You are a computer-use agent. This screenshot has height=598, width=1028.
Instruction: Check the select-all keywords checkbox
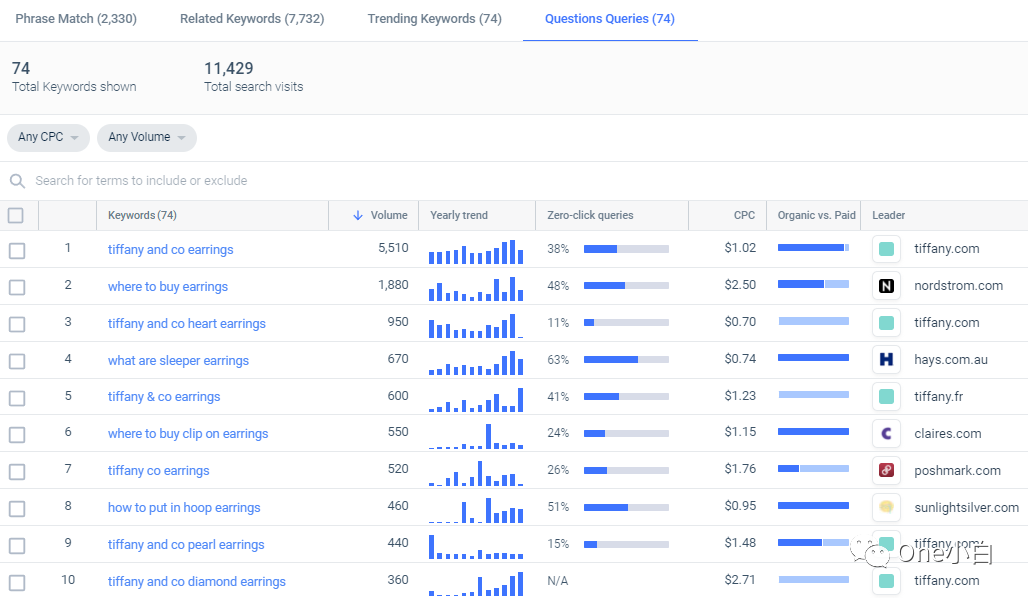tap(16, 215)
